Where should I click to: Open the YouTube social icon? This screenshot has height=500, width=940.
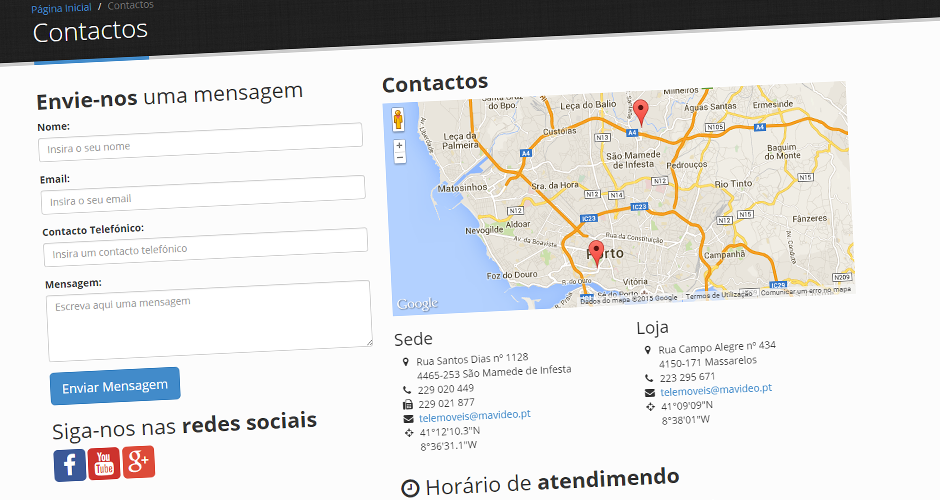104,463
